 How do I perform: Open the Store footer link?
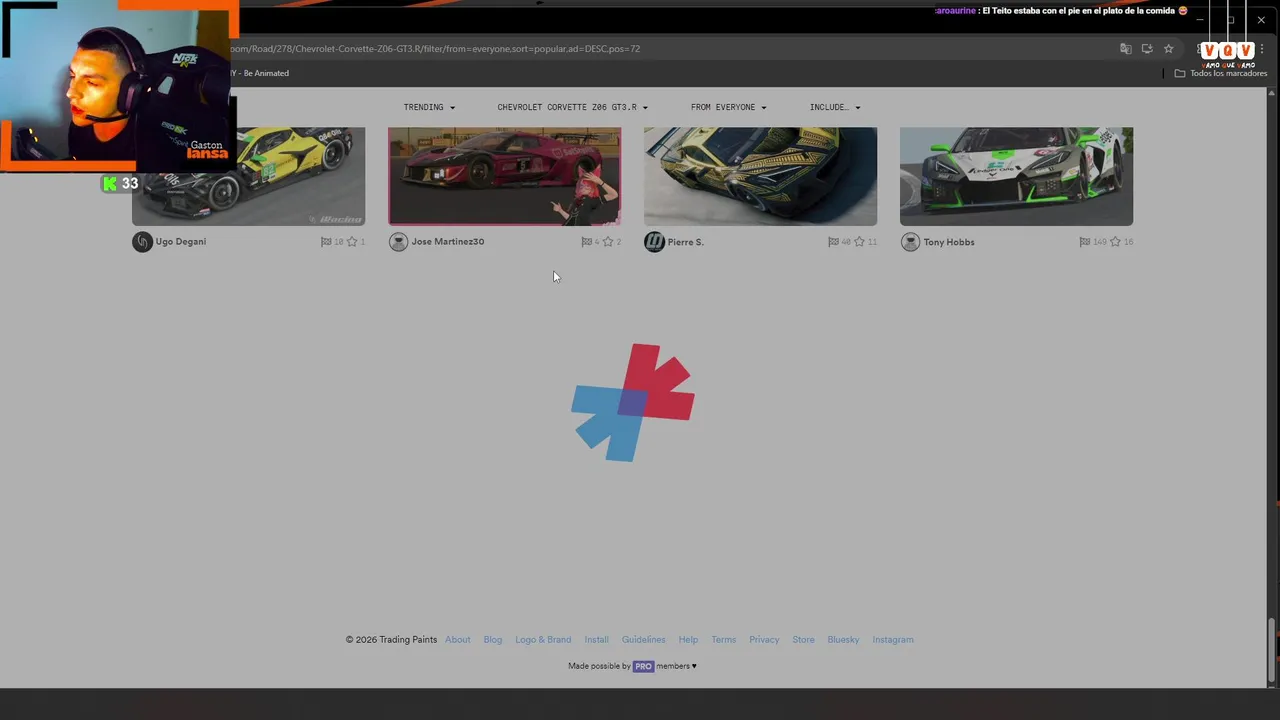point(803,640)
